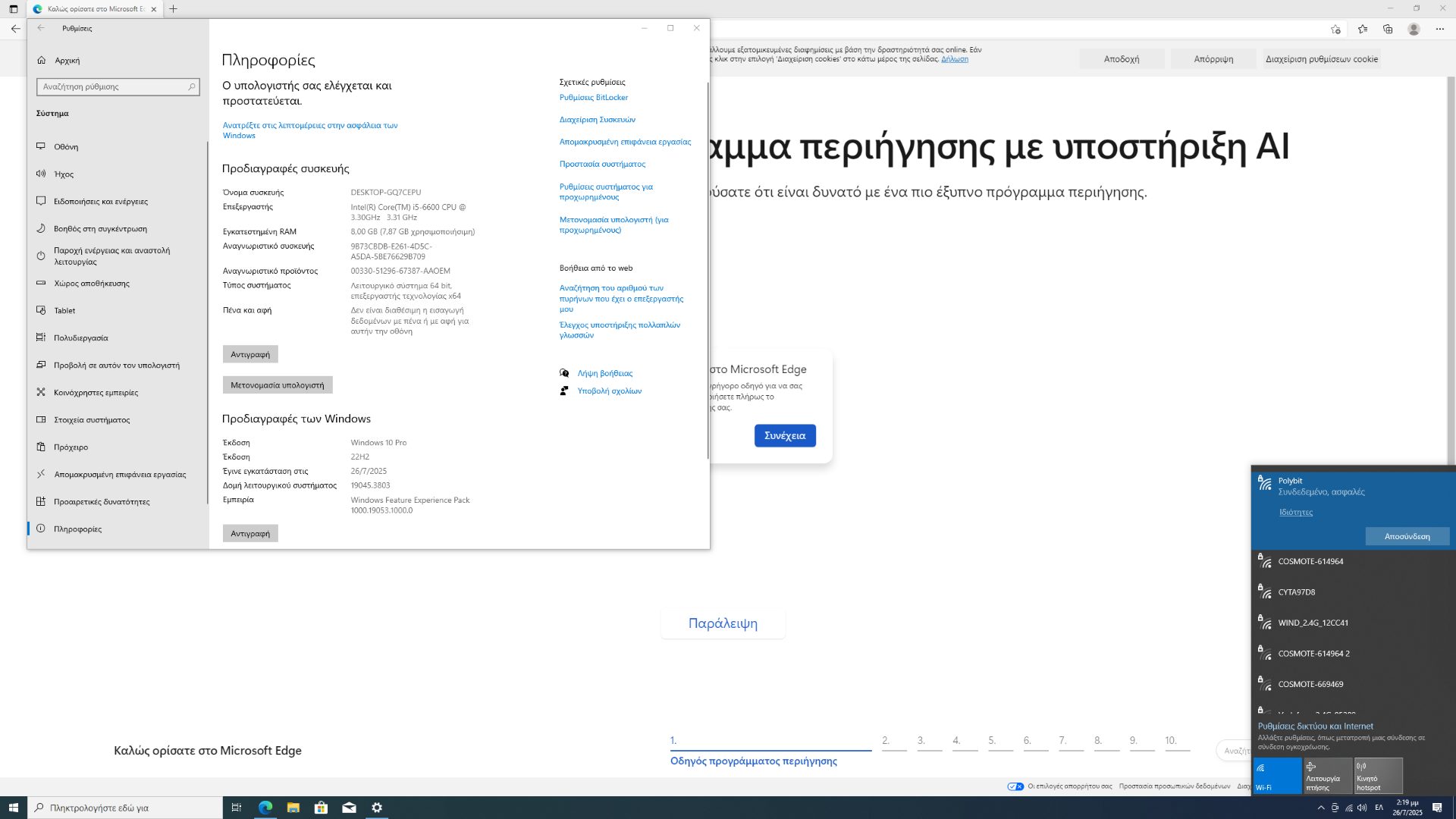This screenshot has width=1456, height=819.
Task: Click Παράλειψη to skip the tour
Action: click(723, 623)
